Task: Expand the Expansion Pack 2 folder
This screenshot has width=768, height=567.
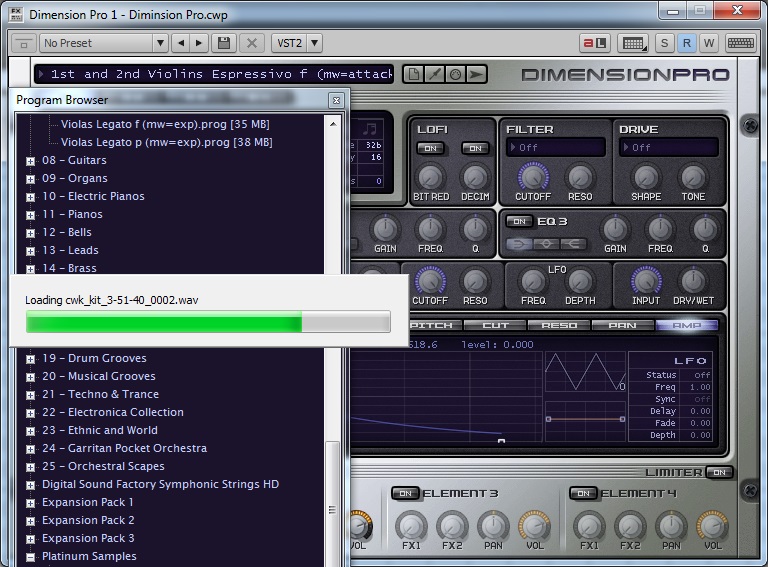Action: tap(30, 521)
